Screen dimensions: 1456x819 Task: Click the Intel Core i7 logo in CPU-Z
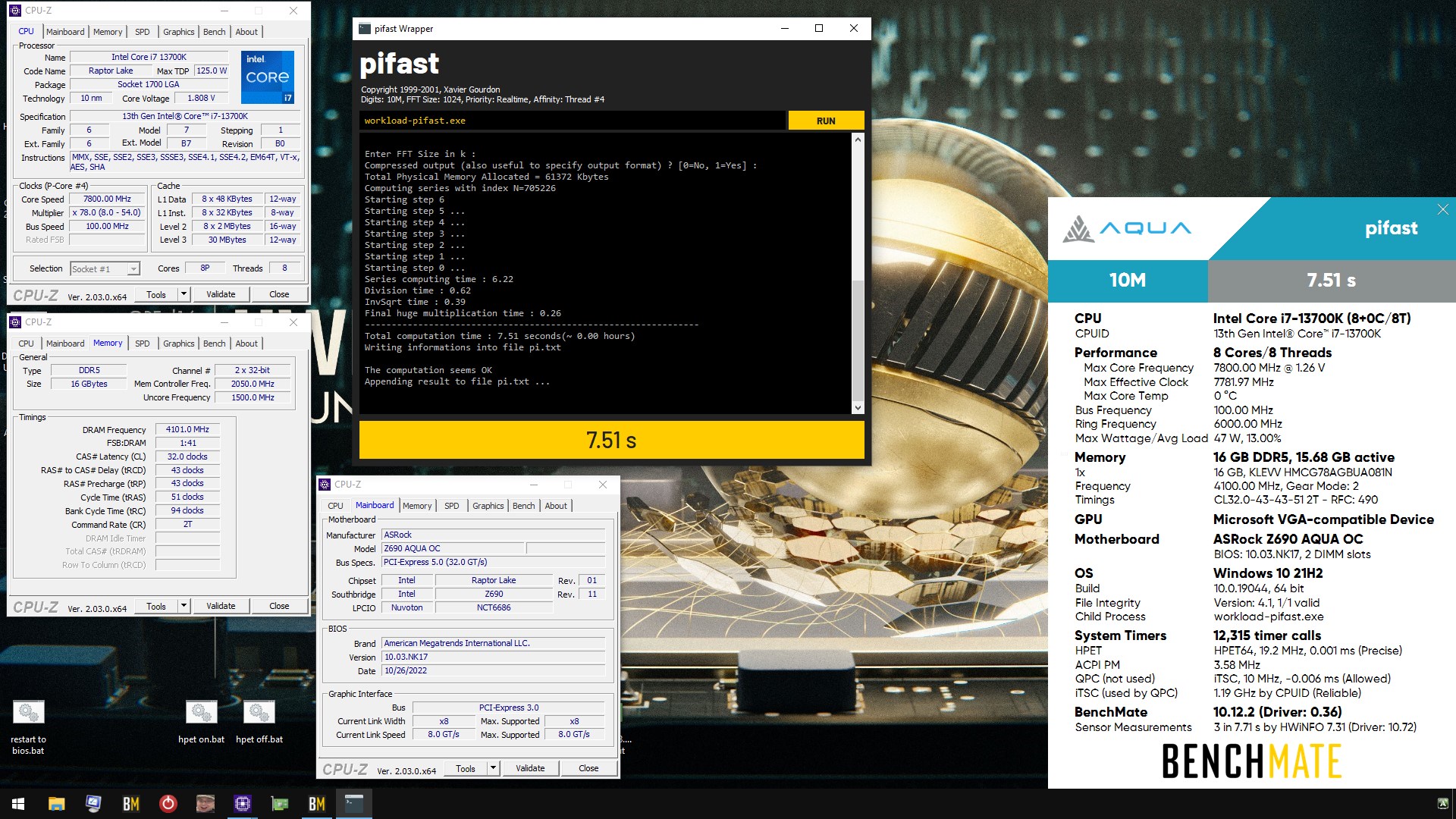(268, 77)
